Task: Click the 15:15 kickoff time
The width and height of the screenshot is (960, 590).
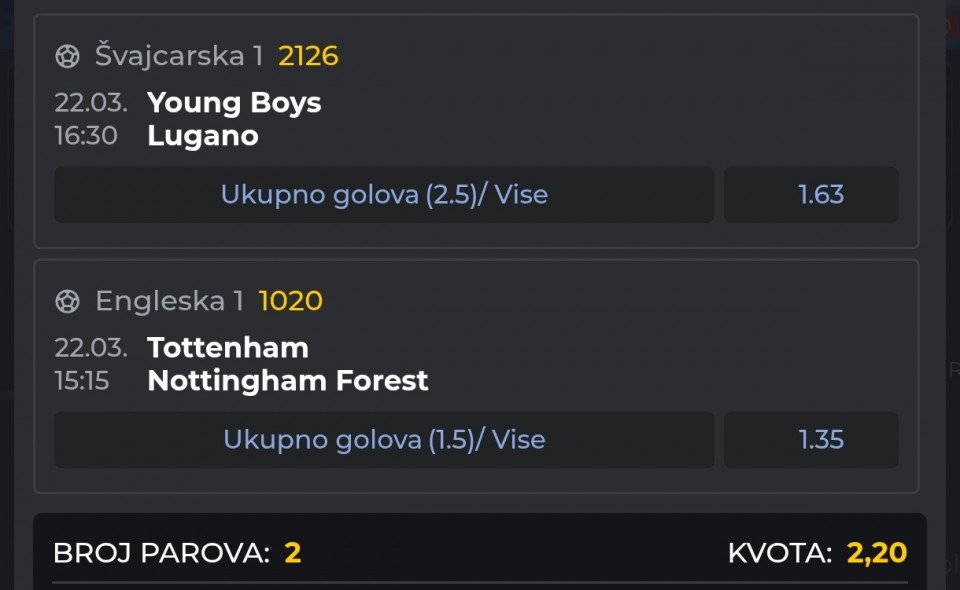Action: point(82,380)
